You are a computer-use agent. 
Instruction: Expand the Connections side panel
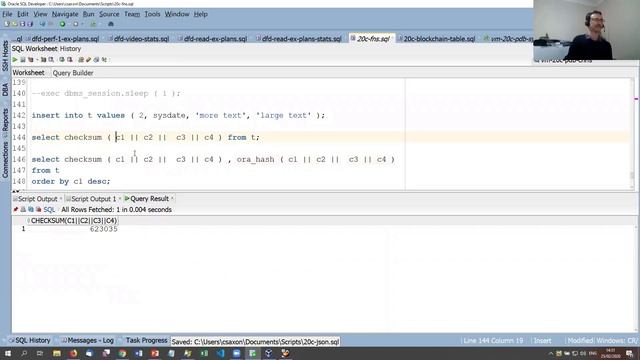[x=5, y=160]
